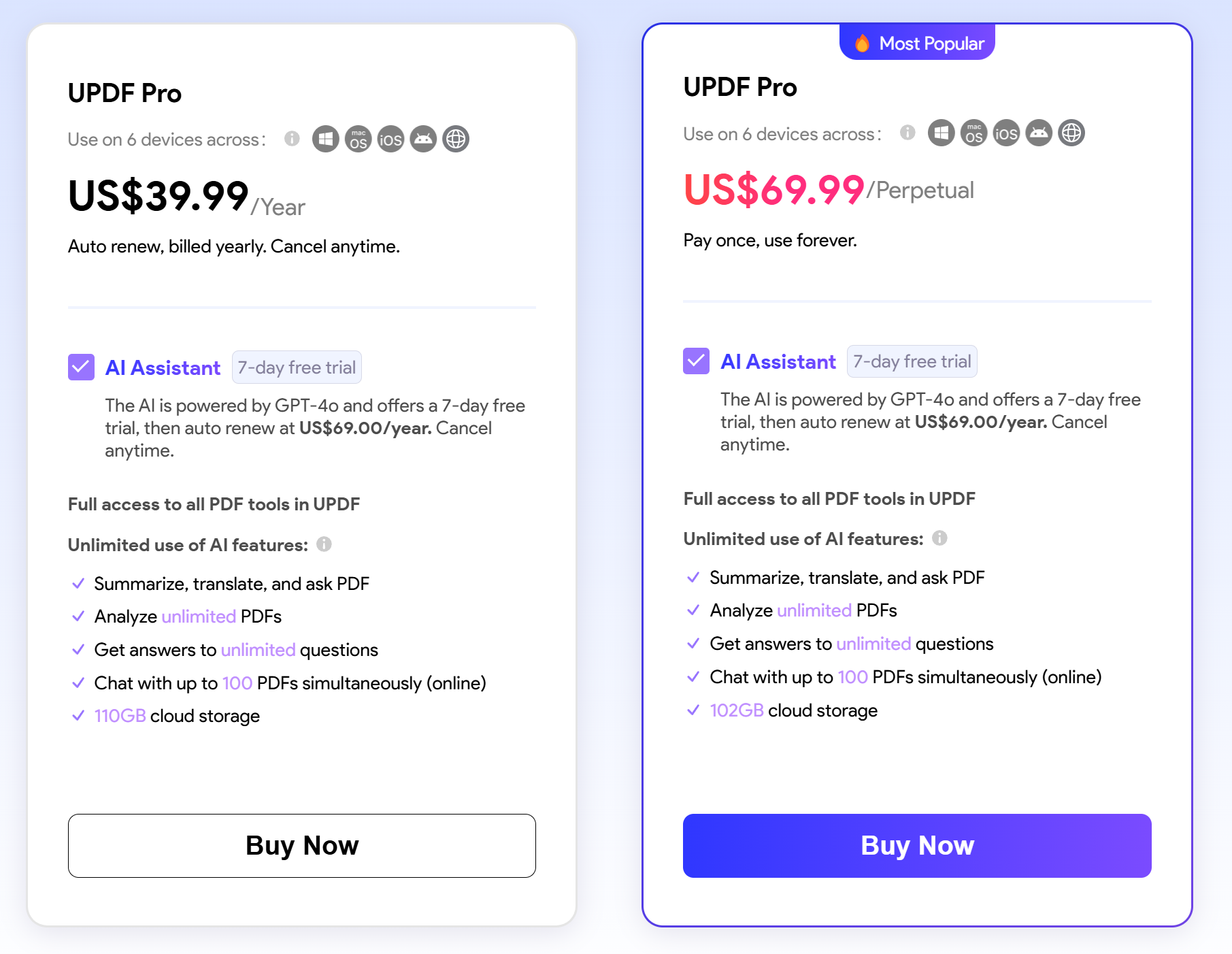The image size is (1232, 954).
Task: Uncheck AI Assistant on the yearly plan
Action: tap(81, 367)
